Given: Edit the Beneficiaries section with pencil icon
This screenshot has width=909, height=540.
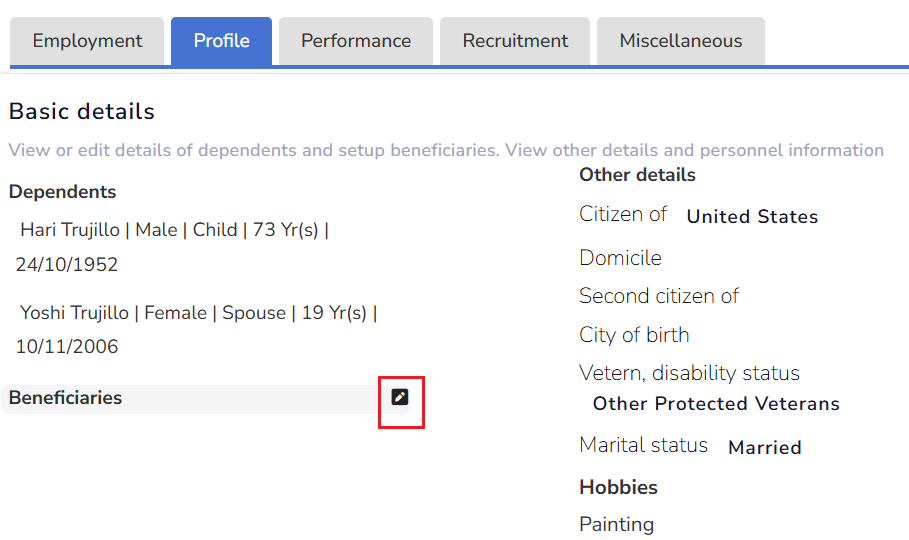Looking at the screenshot, I should tap(400, 397).
